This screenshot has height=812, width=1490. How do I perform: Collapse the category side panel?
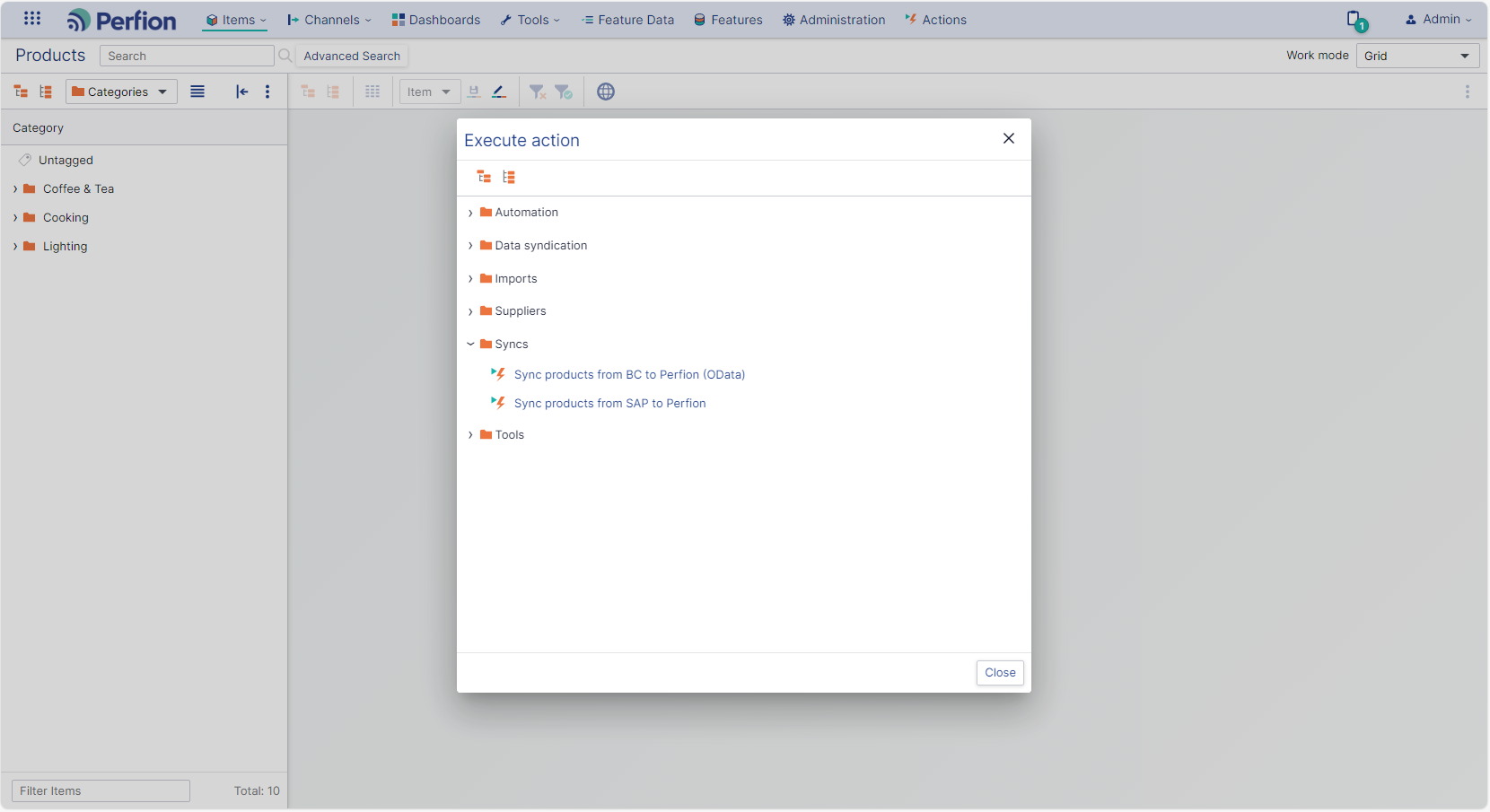click(x=241, y=92)
